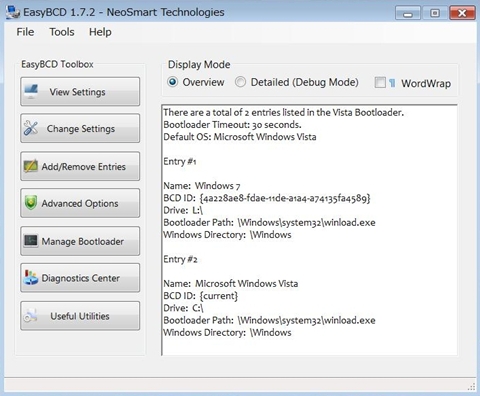Image resolution: width=480 pixels, height=396 pixels.
Task: Click the disc icon on Useful Utilities
Action: point(30,315)
